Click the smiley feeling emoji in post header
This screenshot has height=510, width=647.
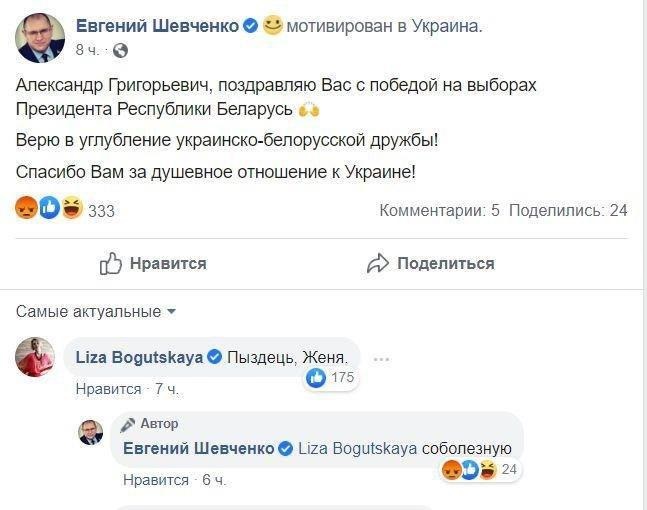pyautogui.click(x=273, y=26)
